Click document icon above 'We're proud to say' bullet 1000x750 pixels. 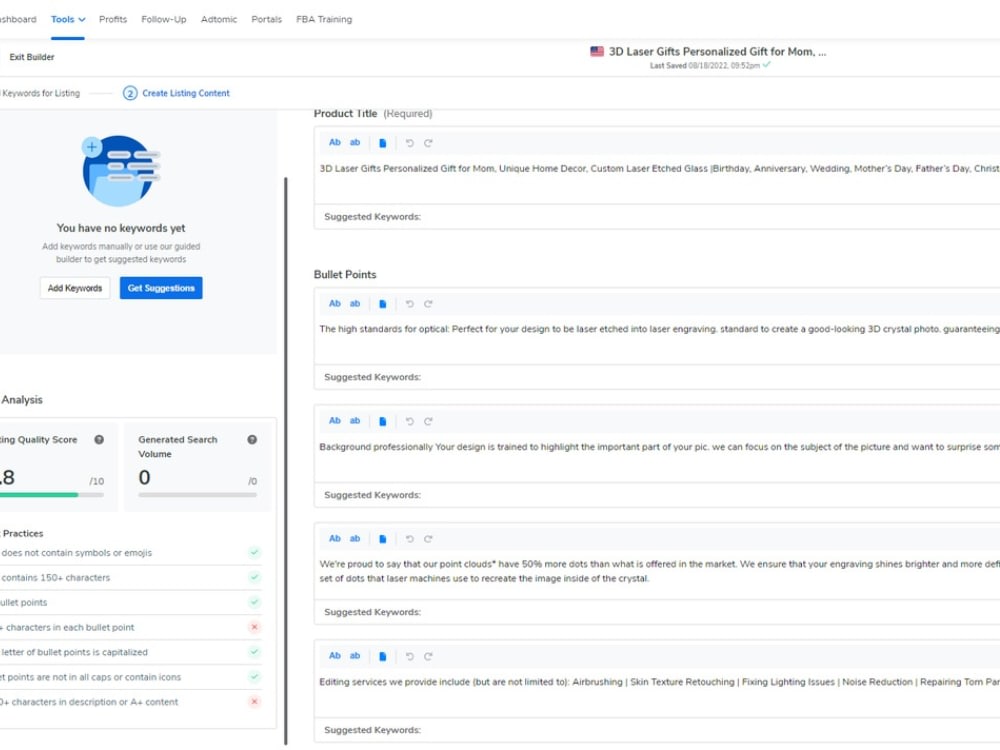383,539
